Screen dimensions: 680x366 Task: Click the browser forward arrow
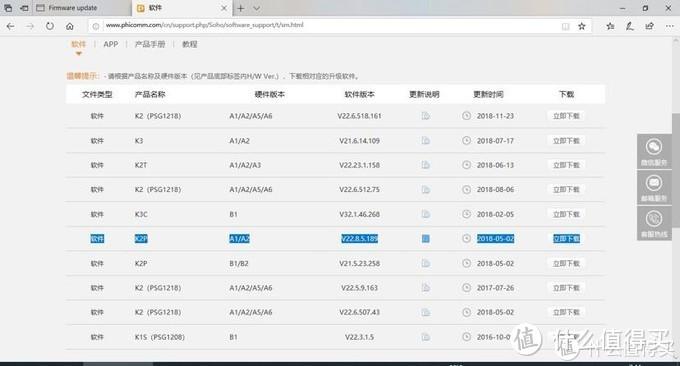tap(30, 26)
